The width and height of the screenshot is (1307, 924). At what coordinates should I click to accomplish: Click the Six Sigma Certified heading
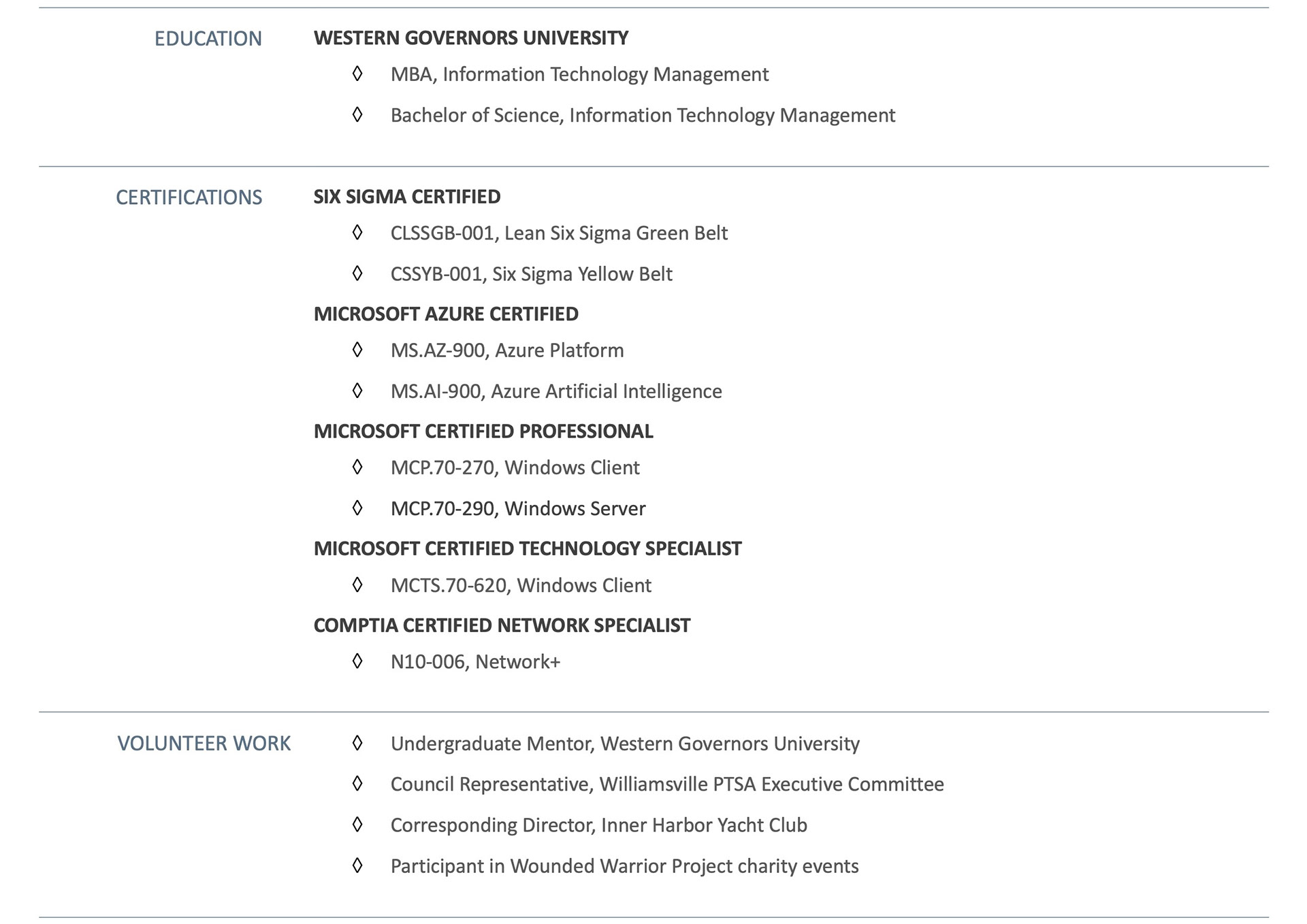[x=406, y=197]
